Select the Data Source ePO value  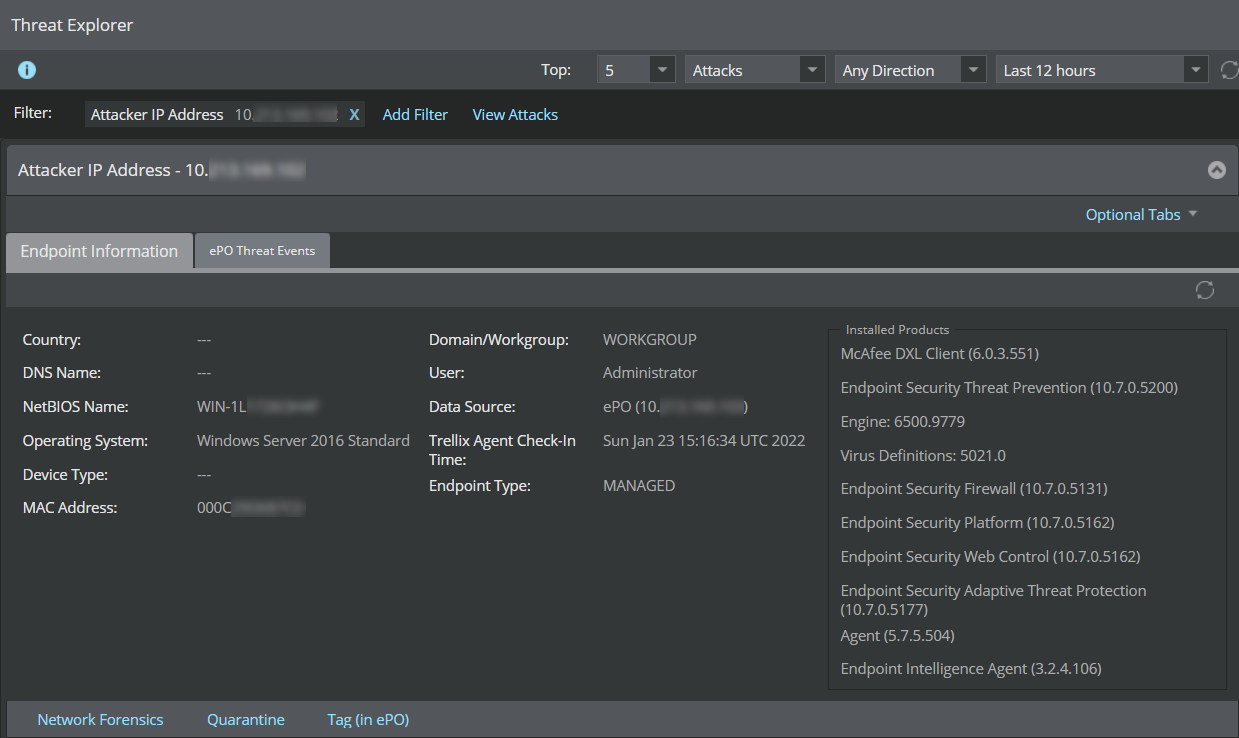click(x=675, y=407)
